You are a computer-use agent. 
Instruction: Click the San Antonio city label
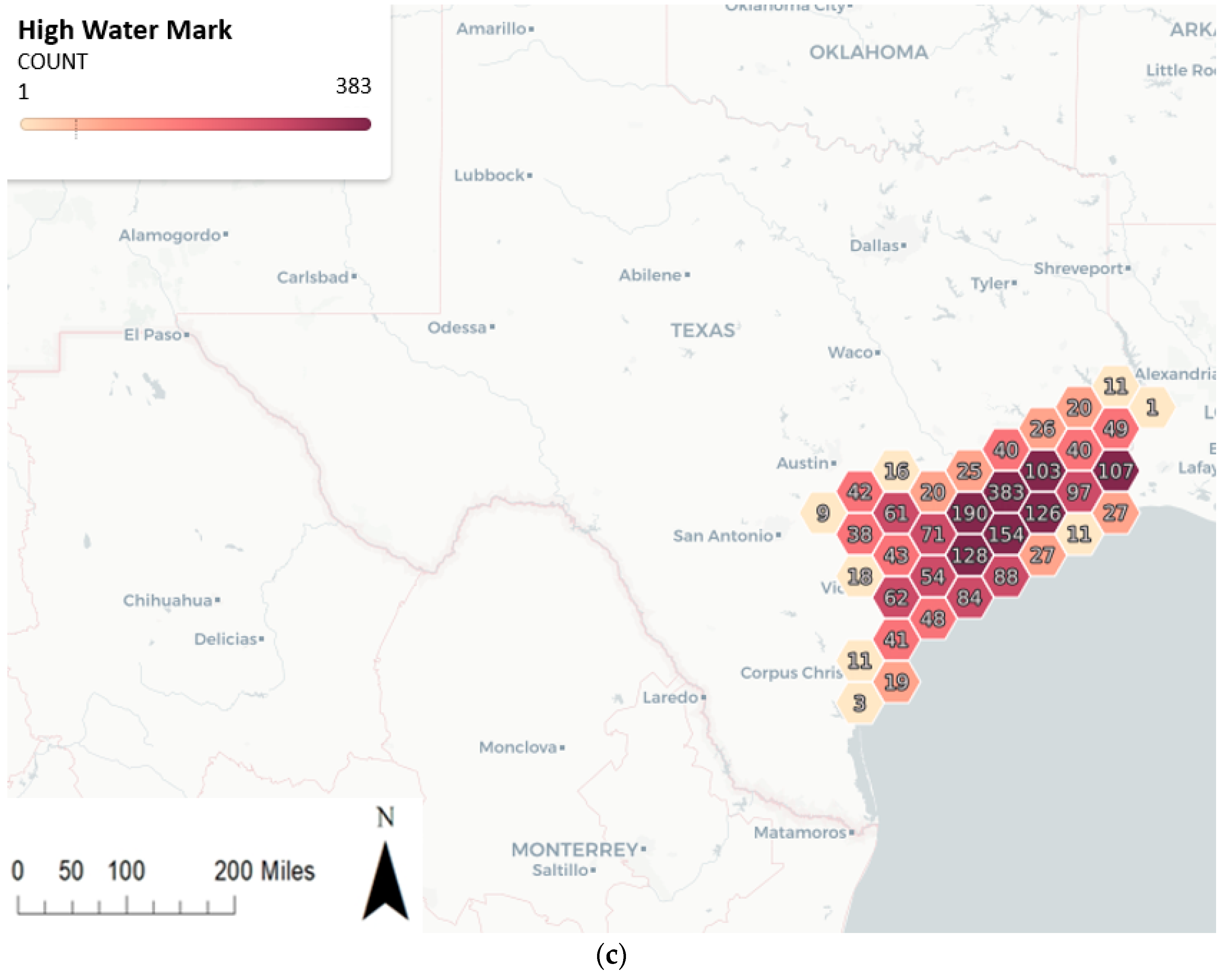click(x=723, y=536)
